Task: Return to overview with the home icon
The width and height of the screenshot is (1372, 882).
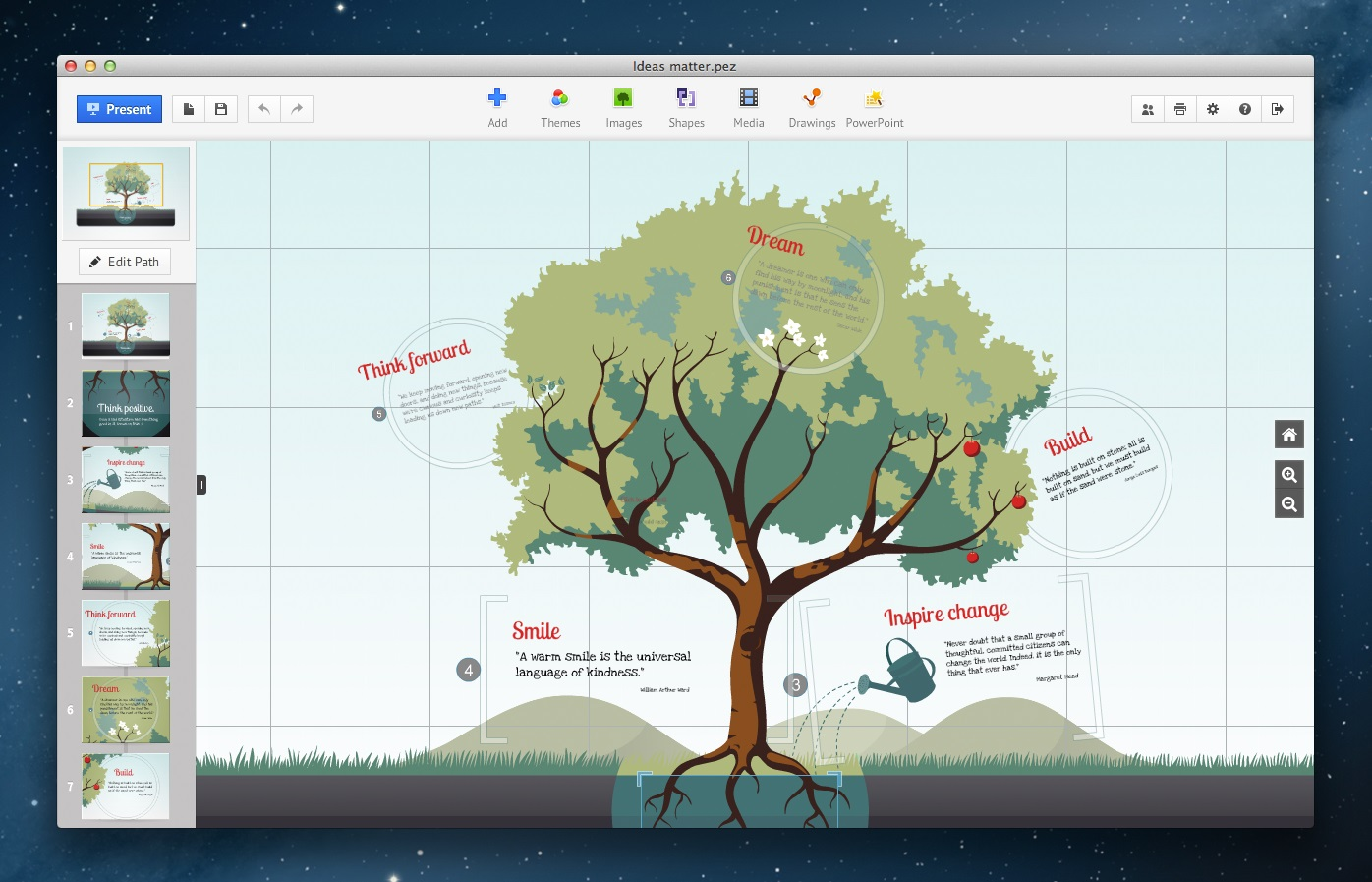Action: pos(1288,433)
